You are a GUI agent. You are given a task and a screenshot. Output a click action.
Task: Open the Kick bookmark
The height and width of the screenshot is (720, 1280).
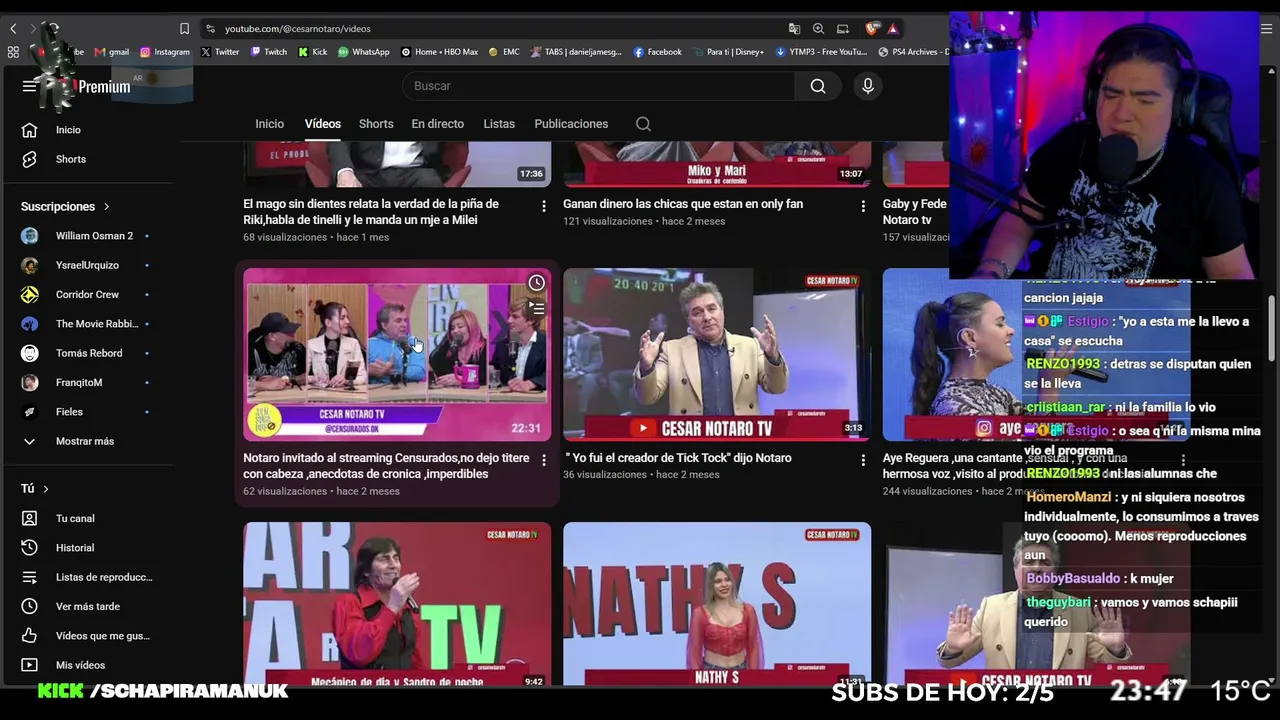(313, 52)
